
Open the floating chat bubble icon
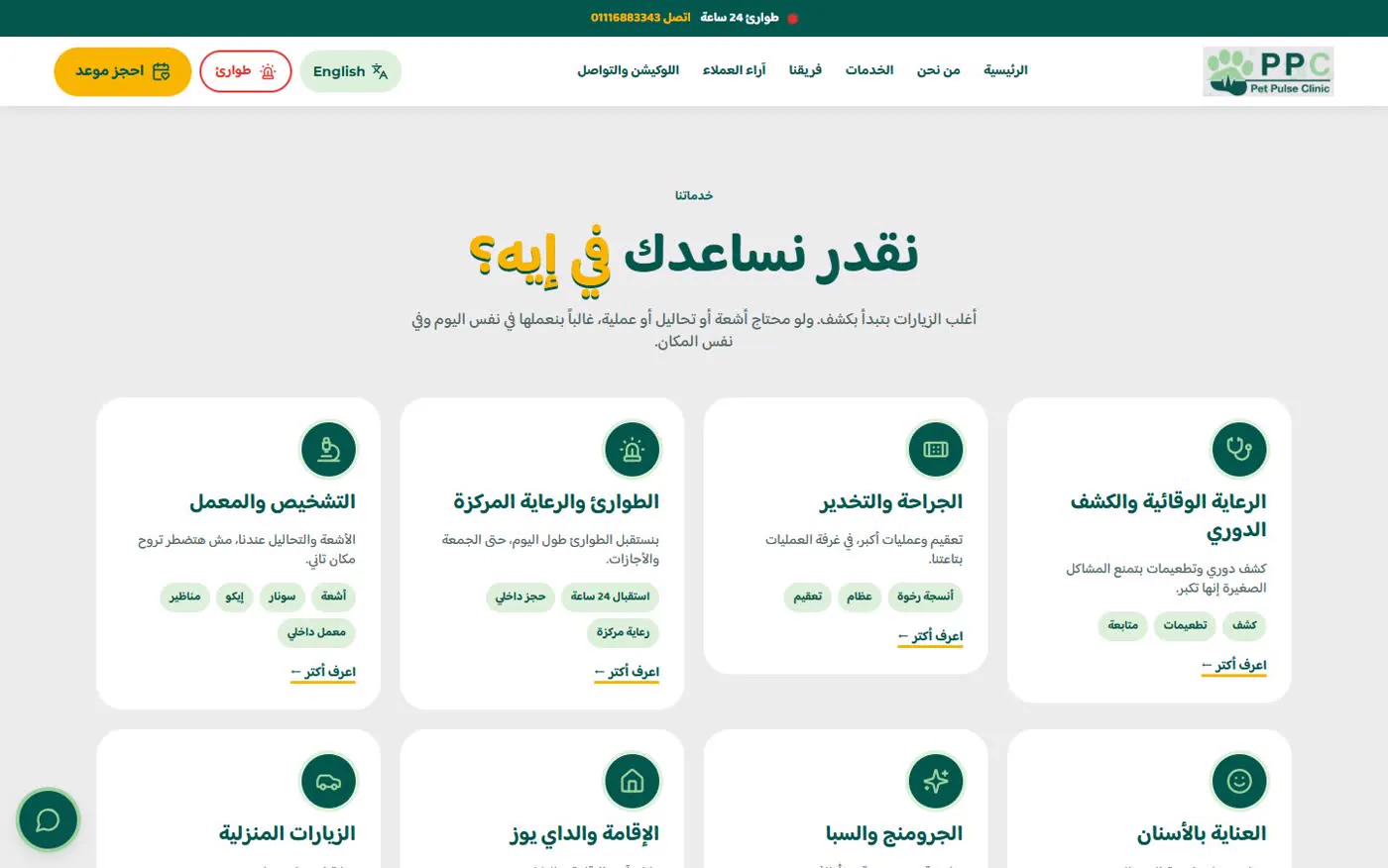click(48, 819)
